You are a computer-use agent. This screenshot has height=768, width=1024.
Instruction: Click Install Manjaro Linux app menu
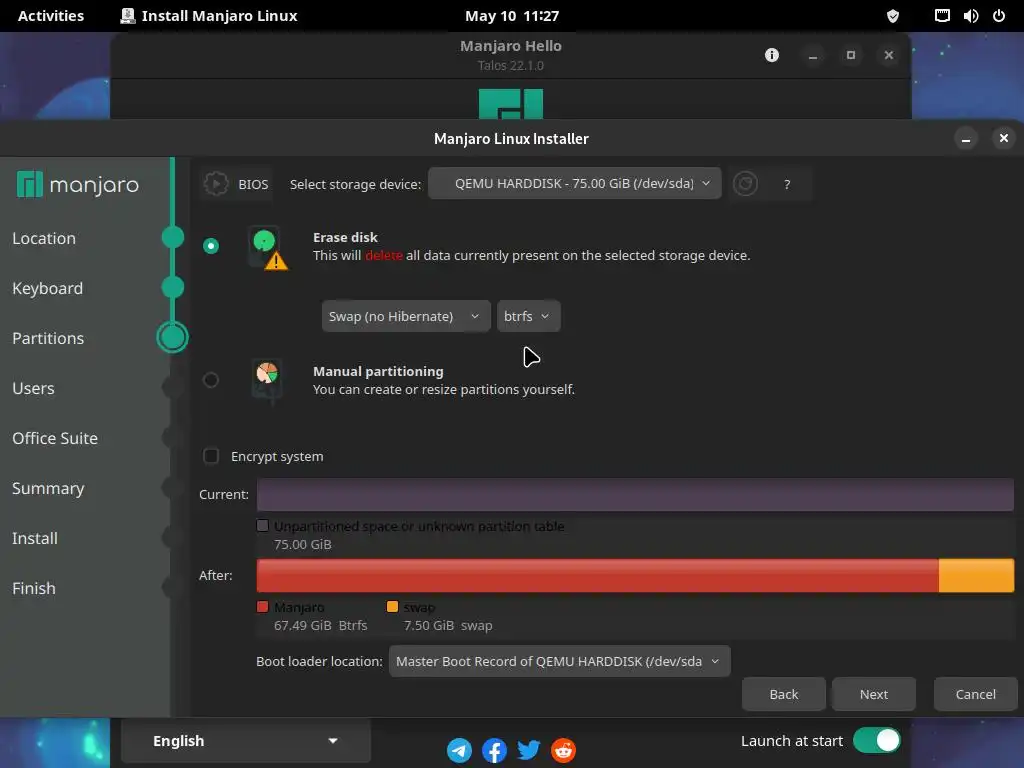(209, 16)
